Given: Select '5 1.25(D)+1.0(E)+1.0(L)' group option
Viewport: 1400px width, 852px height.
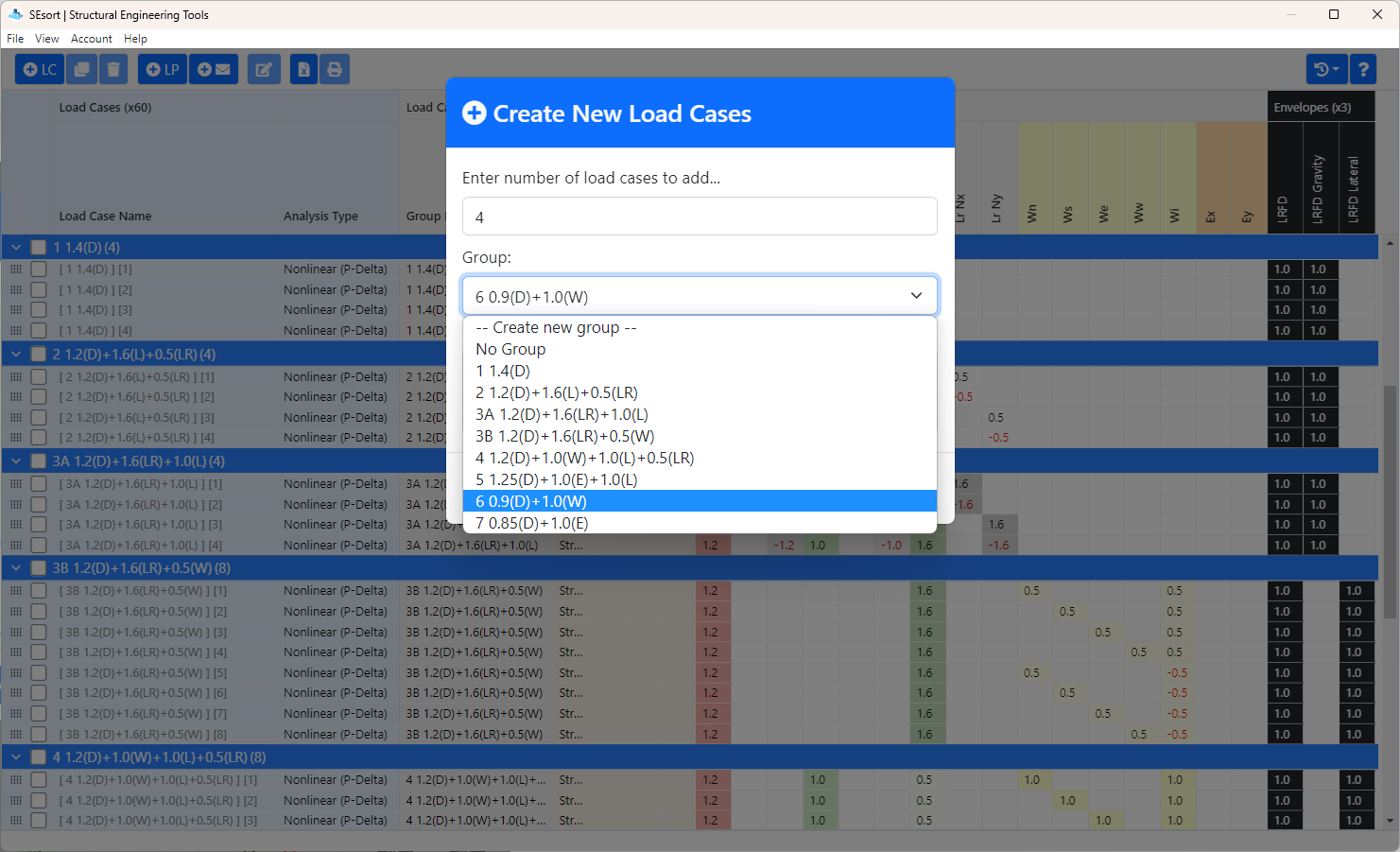Looking at the screenshot, I should 700,479.
